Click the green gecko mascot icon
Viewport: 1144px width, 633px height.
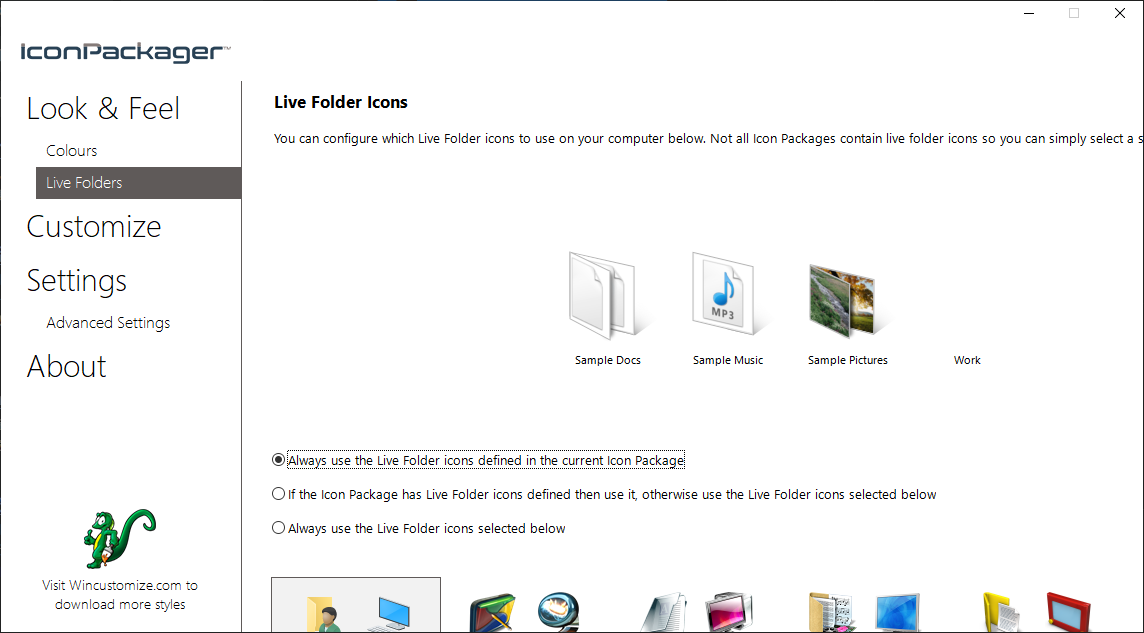click(x=119, y=538)
